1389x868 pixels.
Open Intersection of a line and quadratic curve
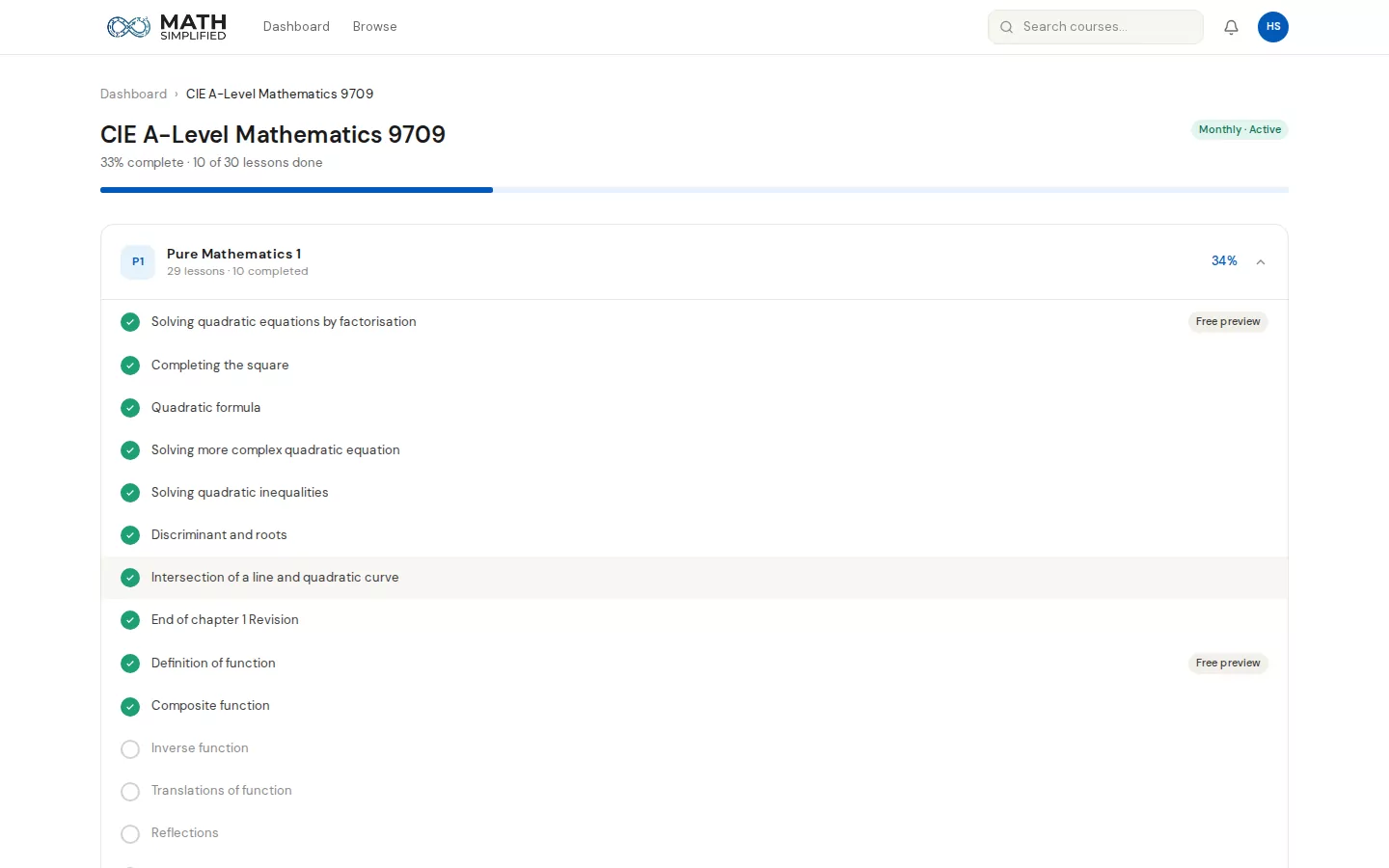(x=275, y=578)
